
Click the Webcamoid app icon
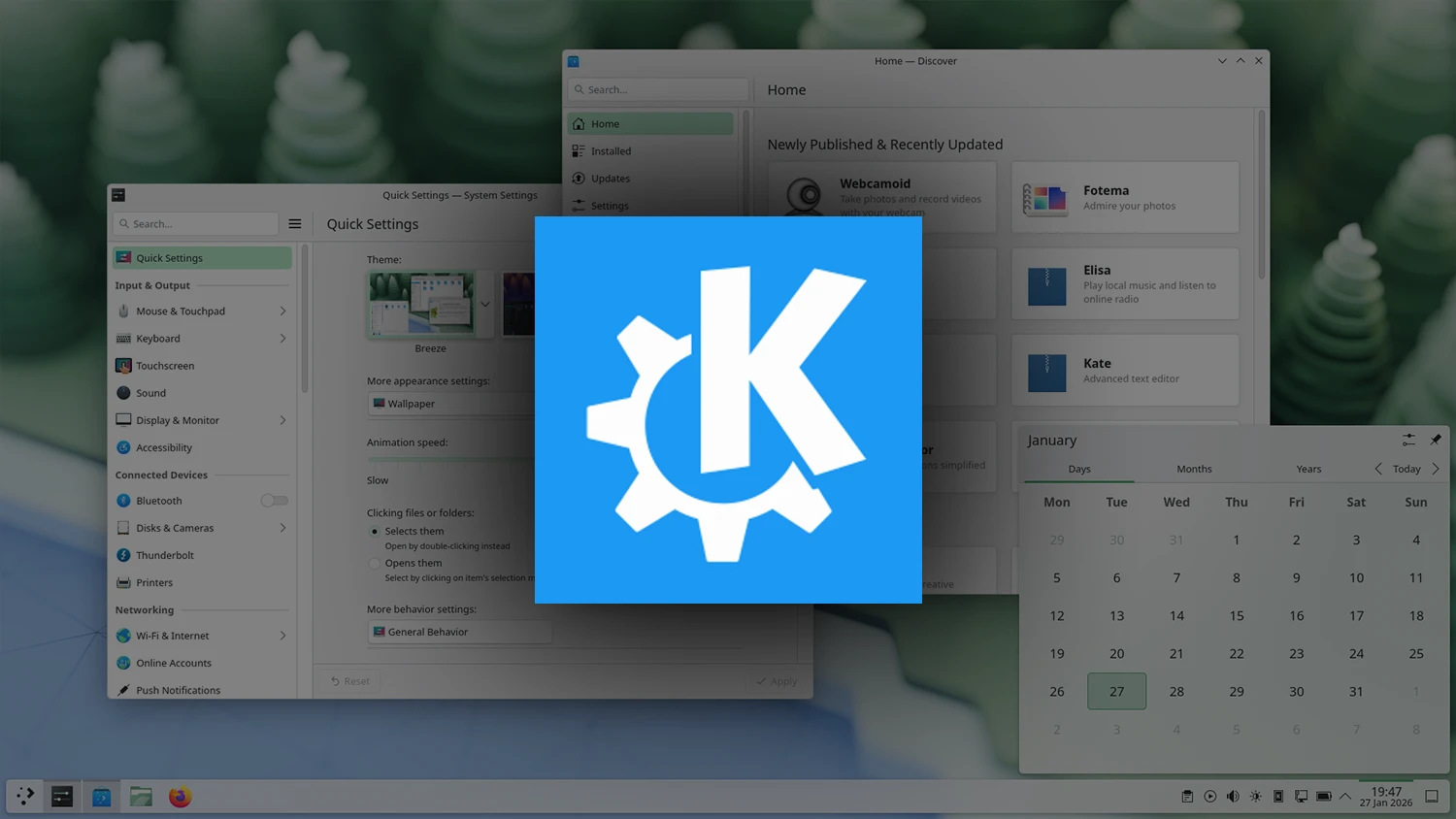[x=805, y=197]
